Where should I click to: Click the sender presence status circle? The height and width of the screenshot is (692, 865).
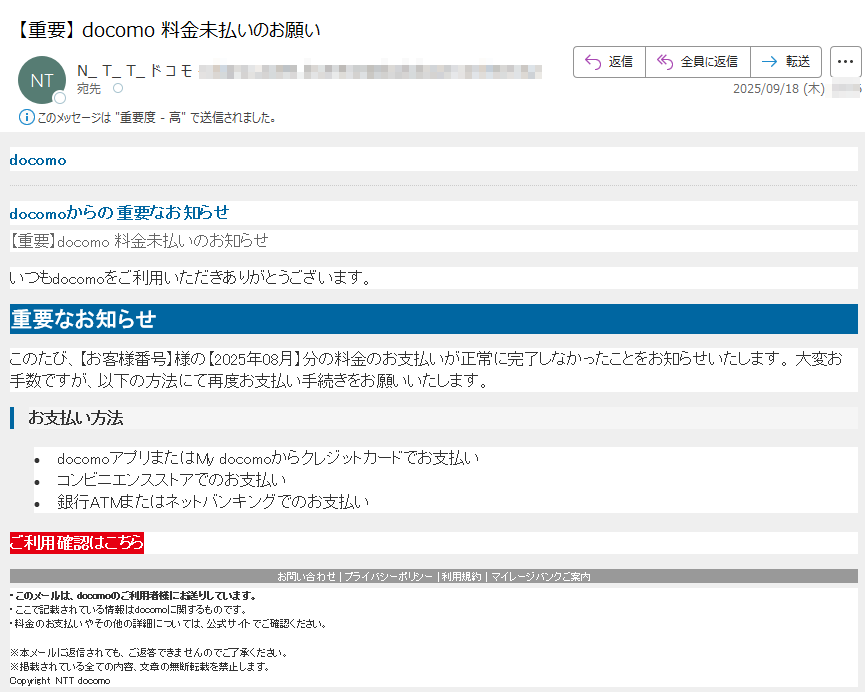[60, 98]
